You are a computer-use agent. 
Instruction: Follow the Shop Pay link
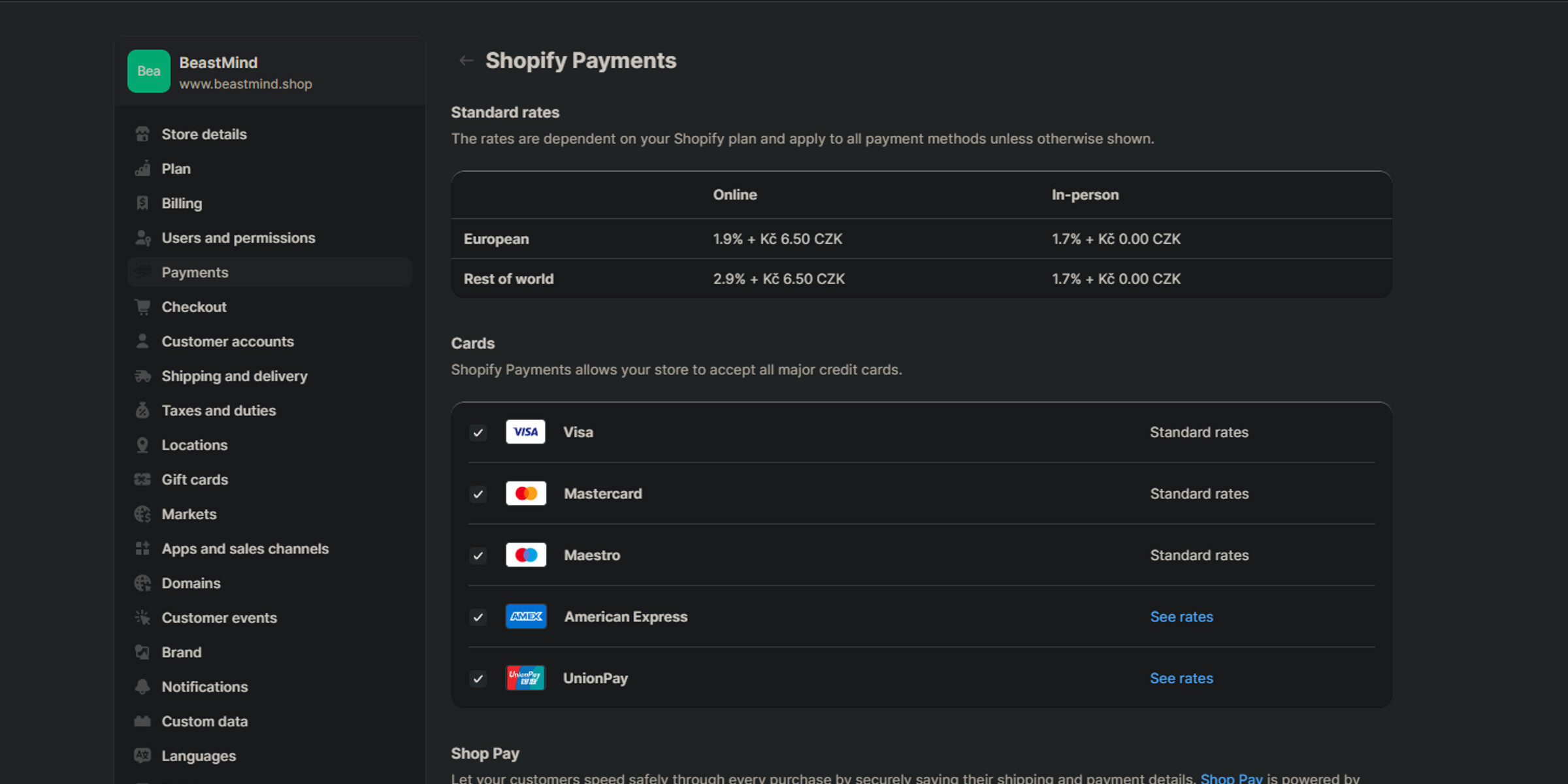pyautogui.click(x=1231, y=778)
